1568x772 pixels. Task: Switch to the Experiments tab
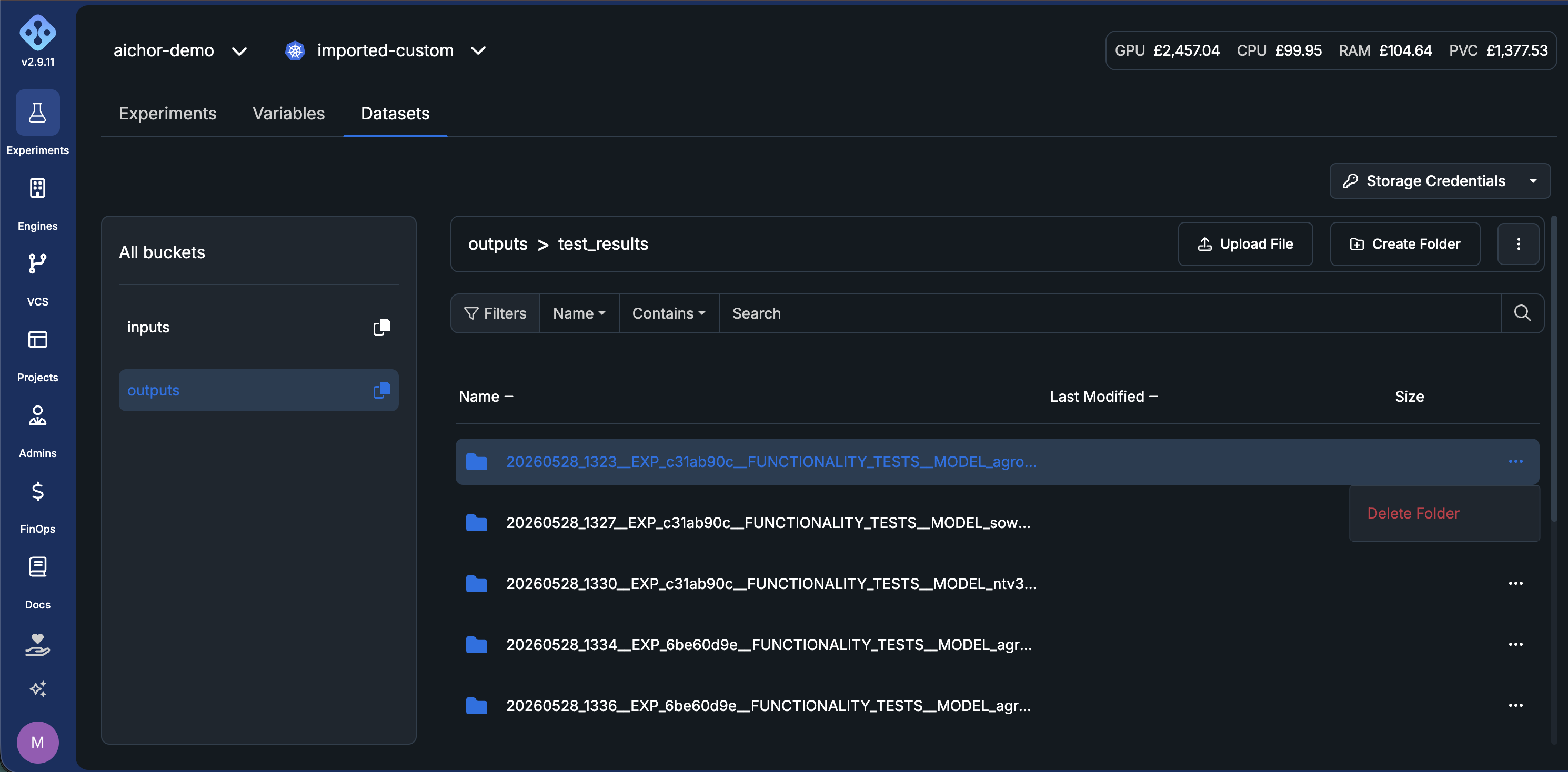pyautogui.click(x=167, y=114)
